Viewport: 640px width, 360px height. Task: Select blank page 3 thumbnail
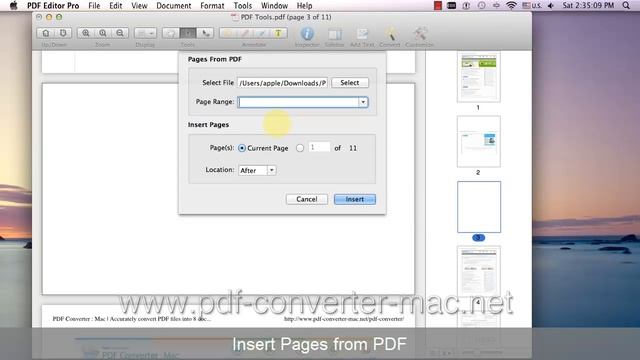(479, 207)
